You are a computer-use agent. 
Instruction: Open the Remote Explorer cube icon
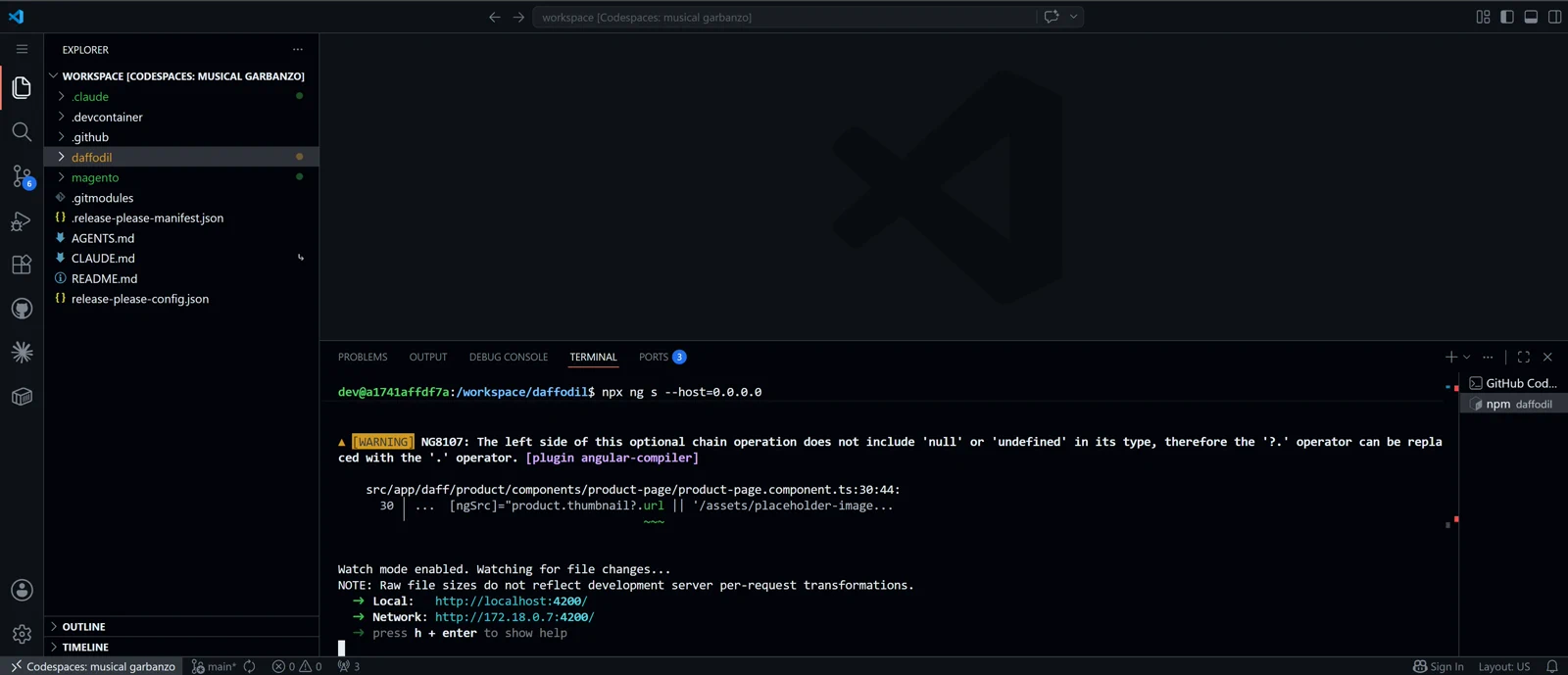tap(22, 397)
